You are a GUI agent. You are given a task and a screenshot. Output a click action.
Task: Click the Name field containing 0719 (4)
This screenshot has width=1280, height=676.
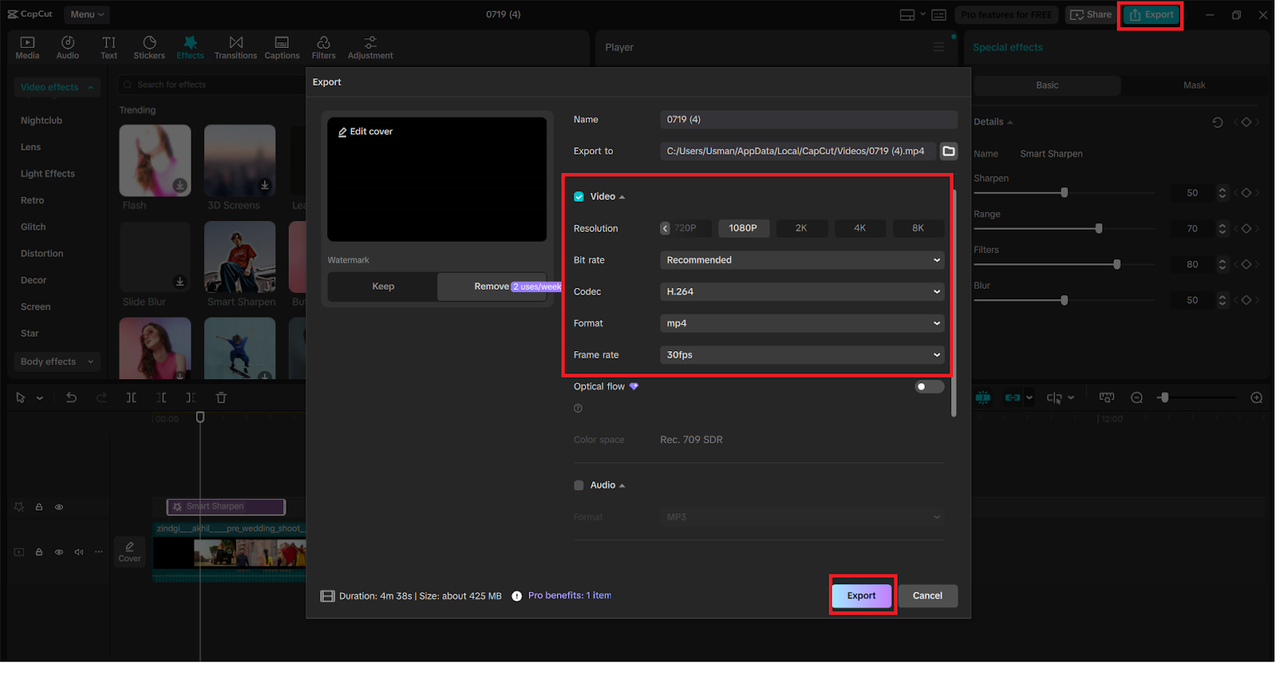point(808,120)
